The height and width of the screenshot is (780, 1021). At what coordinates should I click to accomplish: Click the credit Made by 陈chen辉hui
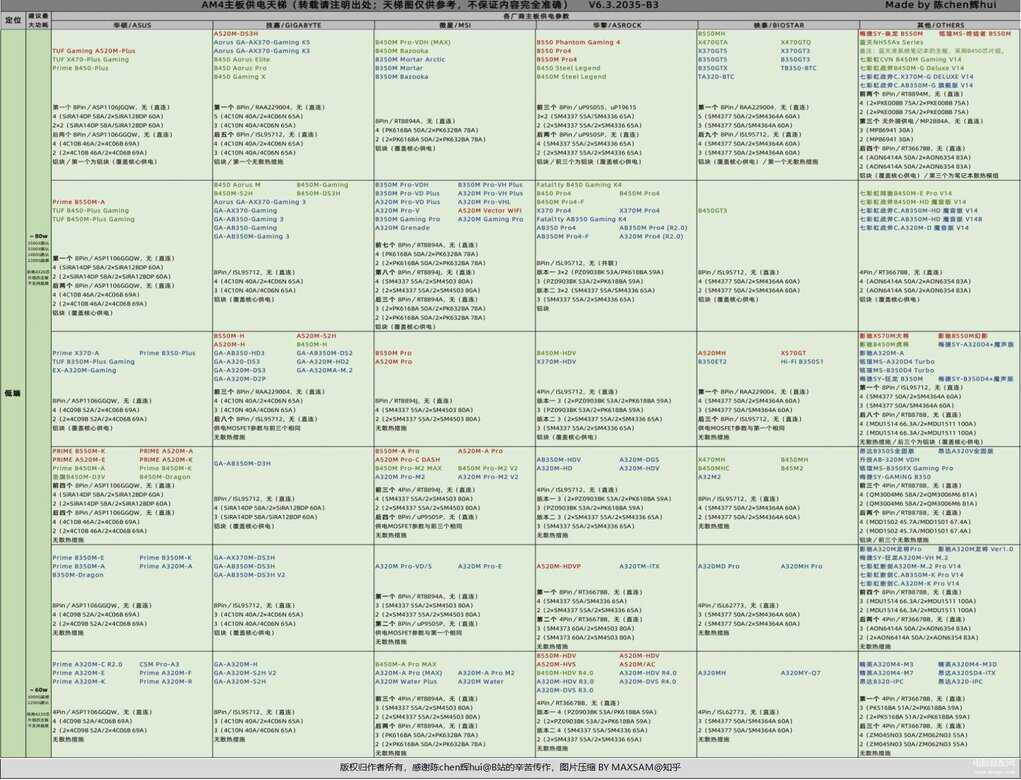pos(940,5)
